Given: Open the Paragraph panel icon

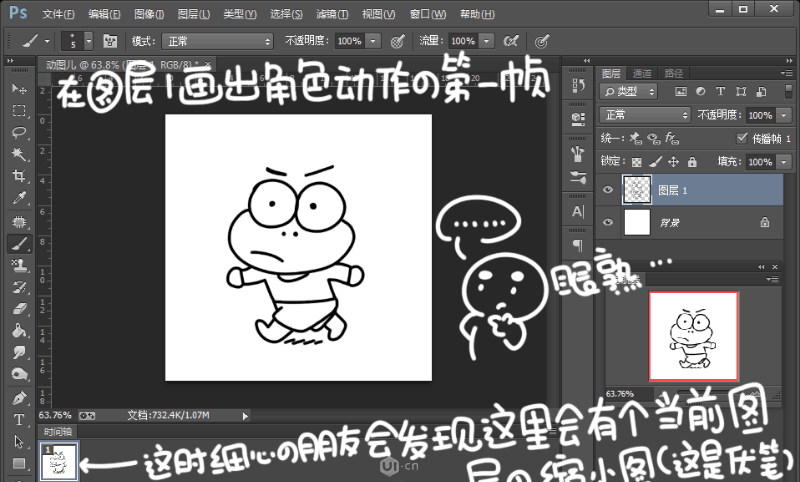Looking at the screenshot, I should [578, 246].
